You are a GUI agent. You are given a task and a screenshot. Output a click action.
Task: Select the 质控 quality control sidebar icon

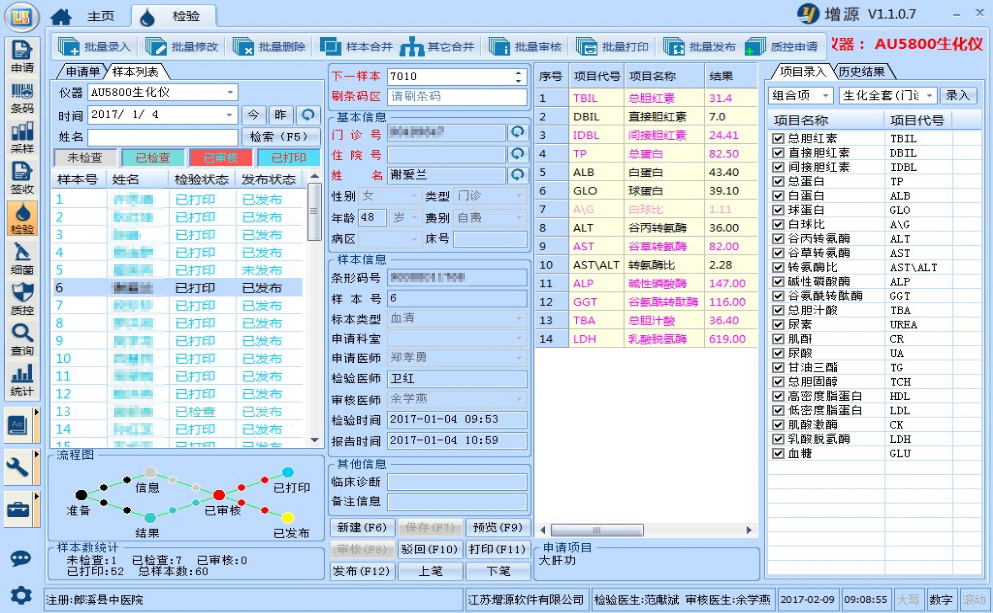tap(22, 299)
